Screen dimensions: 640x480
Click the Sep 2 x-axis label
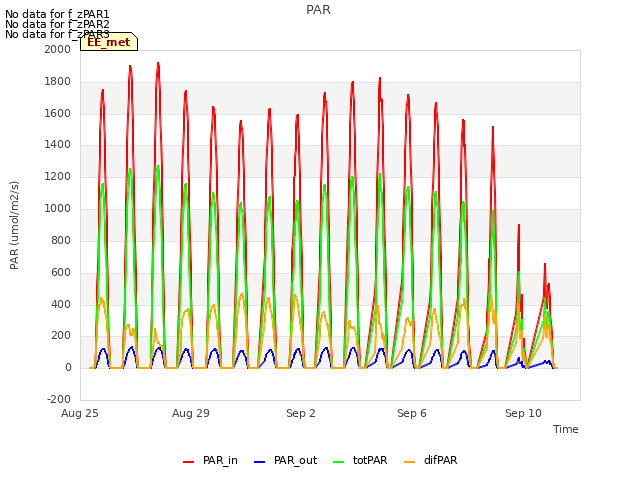[301, 413]
